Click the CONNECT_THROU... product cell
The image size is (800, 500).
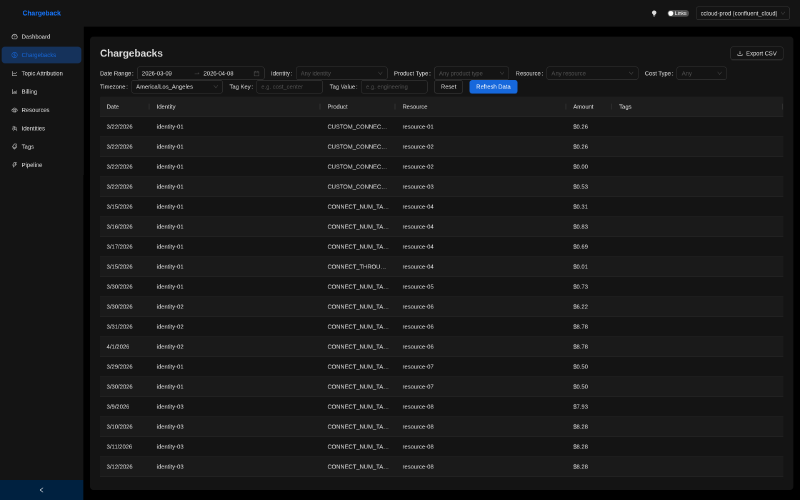(x=357, y=267)
